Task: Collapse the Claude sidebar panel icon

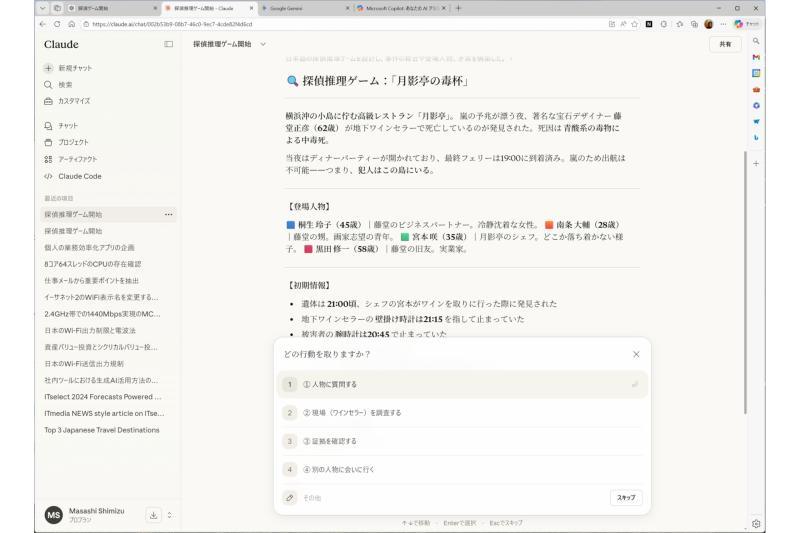Action: point(168,44)
